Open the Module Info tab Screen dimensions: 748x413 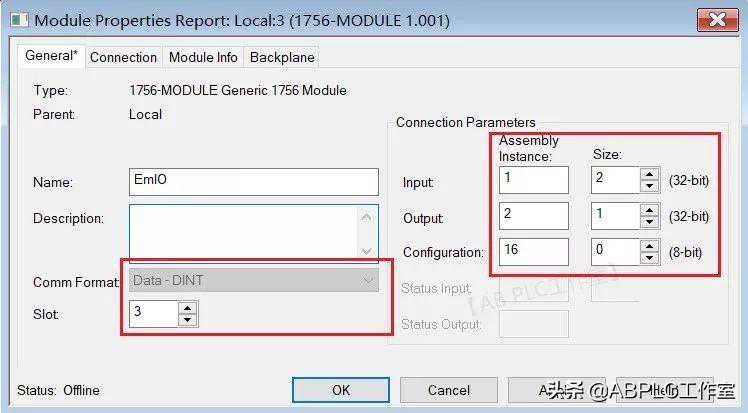[203, 57]
